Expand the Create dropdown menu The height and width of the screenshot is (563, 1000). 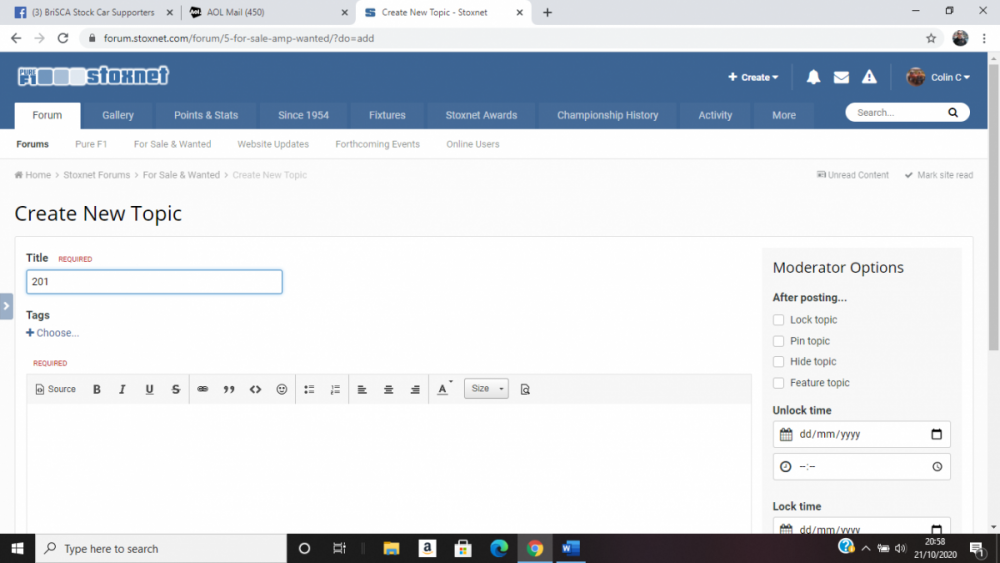click(753, 77)
